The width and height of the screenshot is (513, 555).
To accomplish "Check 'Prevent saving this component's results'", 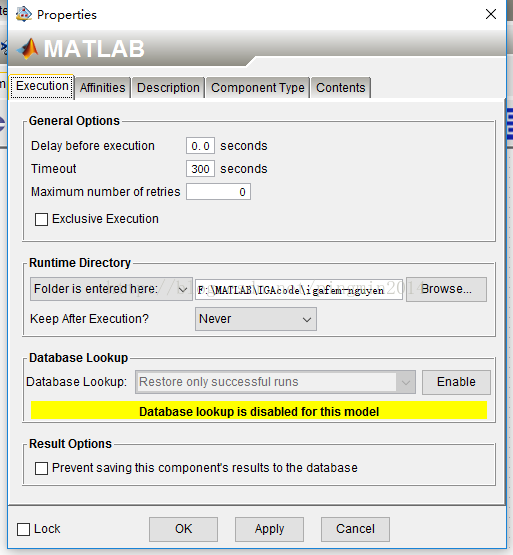I will pyautogui.click(x=41, y=468).
